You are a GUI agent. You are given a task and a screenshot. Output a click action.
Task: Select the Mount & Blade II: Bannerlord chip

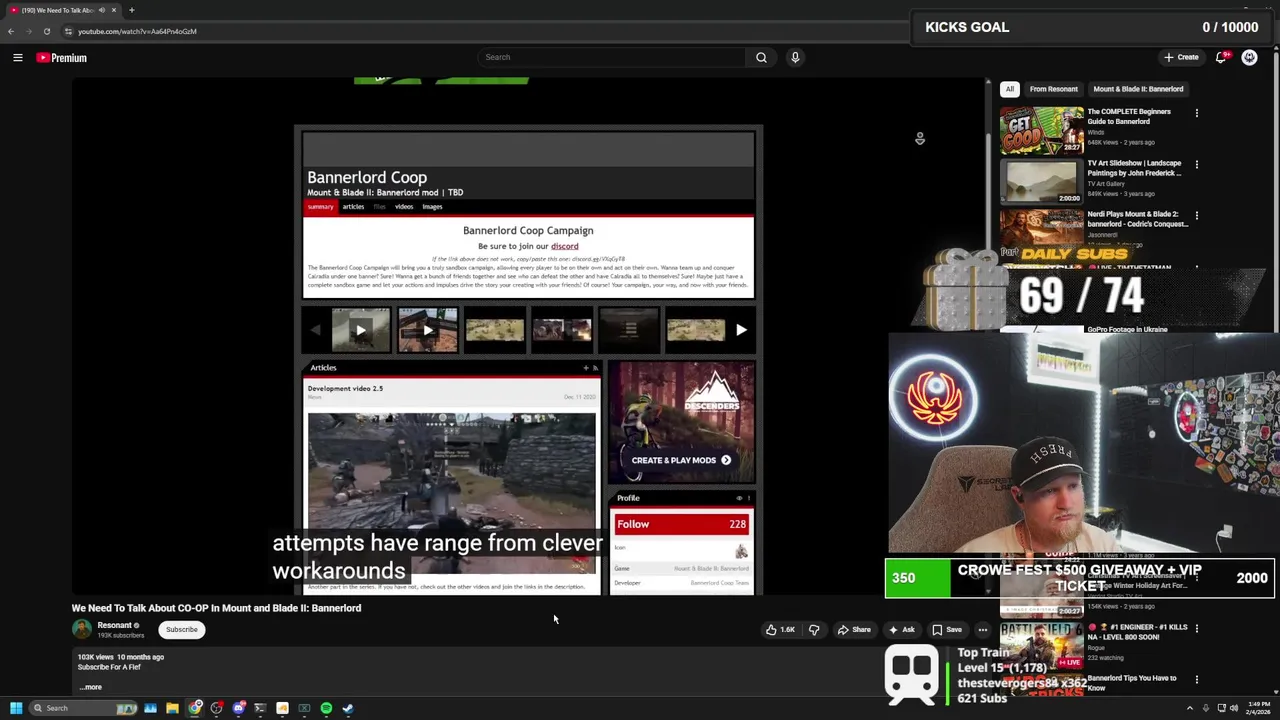[x=1138, y=89]
